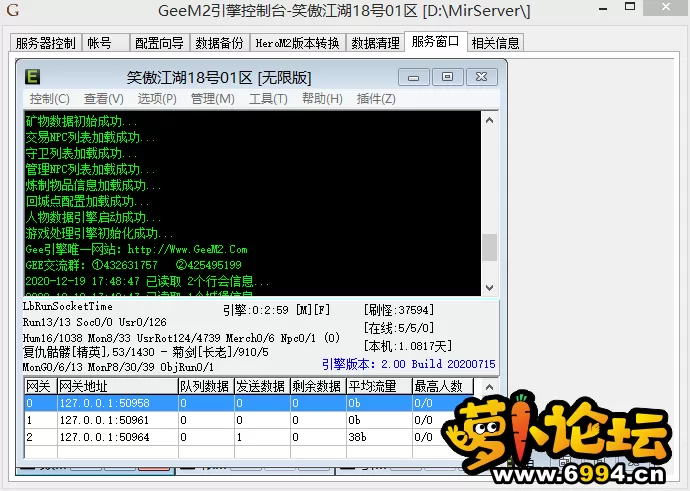Click the log console scrollbar thumb
The height and width of the screenshot is (491, 690).
[489, 247]
